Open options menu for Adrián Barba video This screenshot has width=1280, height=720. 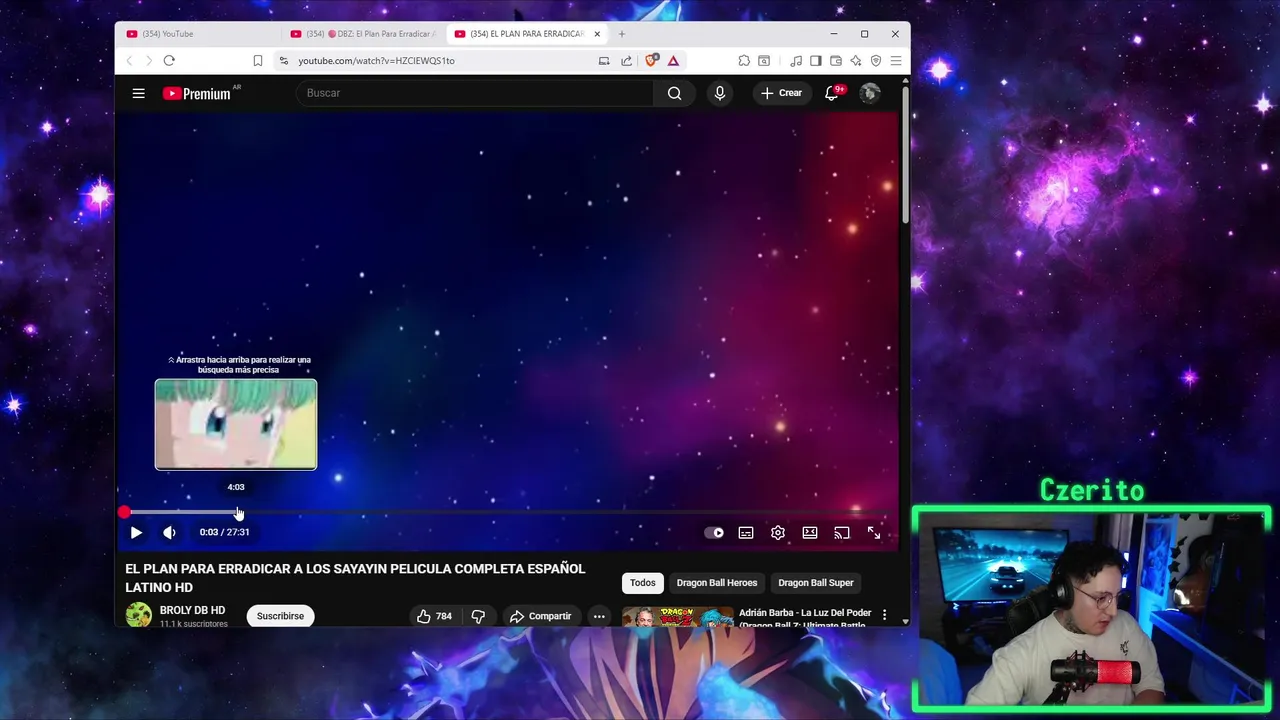884,615
